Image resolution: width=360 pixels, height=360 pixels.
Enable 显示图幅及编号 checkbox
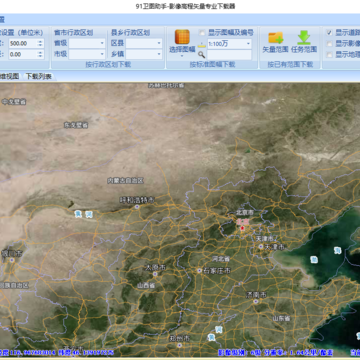(202, 32)
